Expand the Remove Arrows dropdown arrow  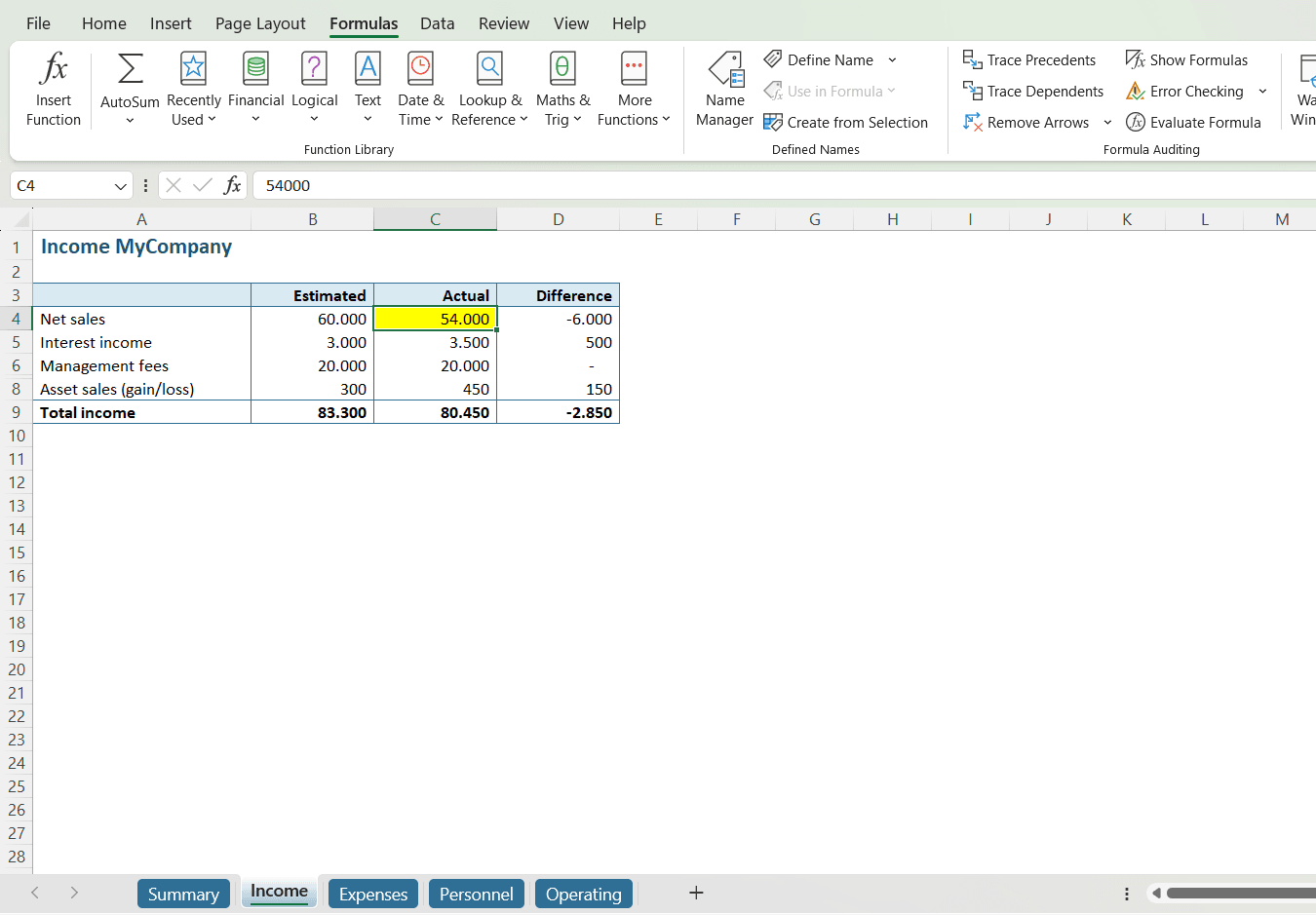click(x=1107, y=123)
